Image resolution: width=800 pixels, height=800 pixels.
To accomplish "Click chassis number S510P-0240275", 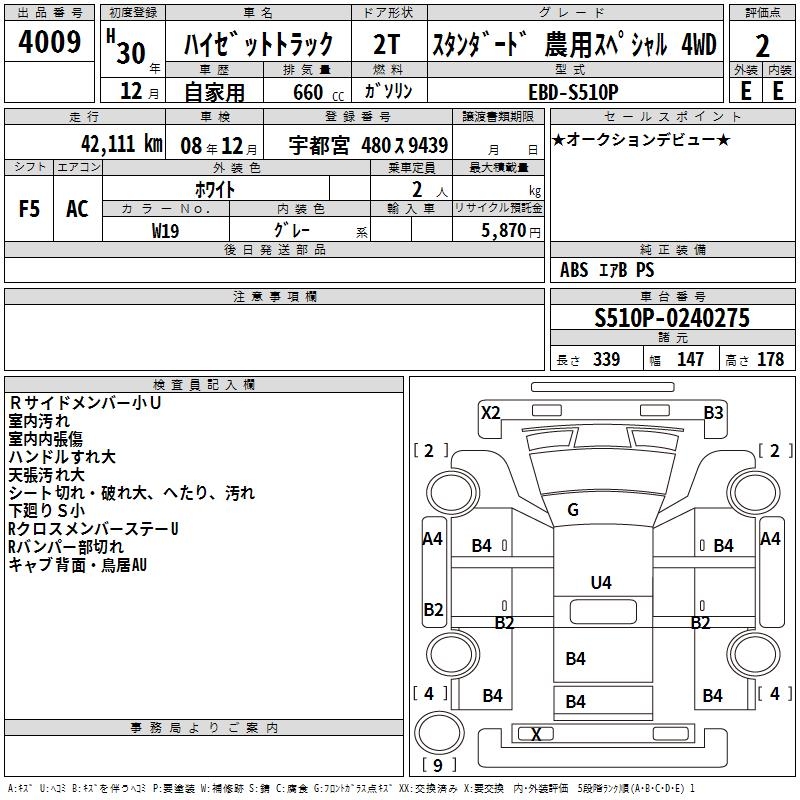I will (x=672, y=319).
